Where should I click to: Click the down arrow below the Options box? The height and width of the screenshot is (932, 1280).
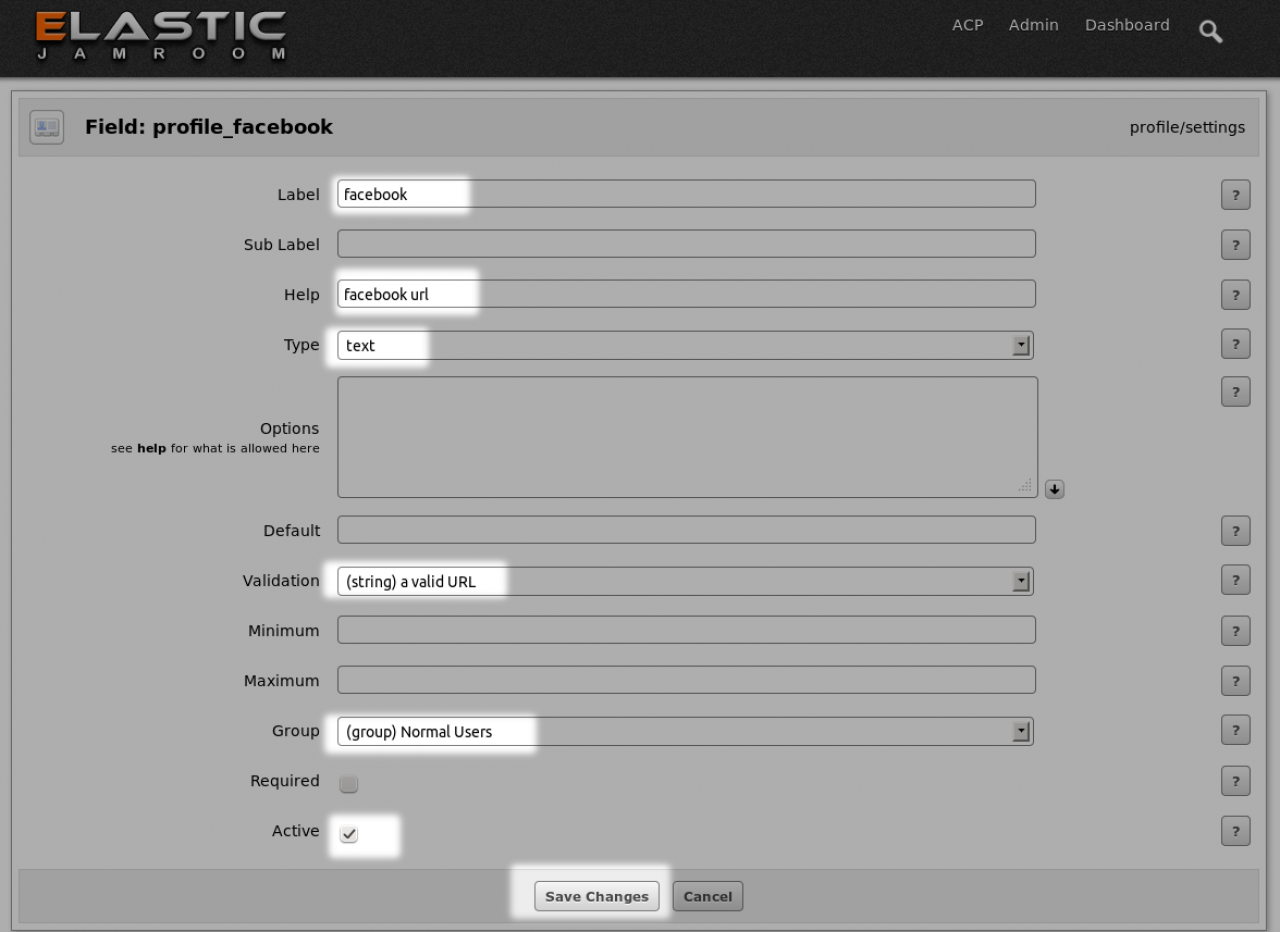coord(1054,489)
